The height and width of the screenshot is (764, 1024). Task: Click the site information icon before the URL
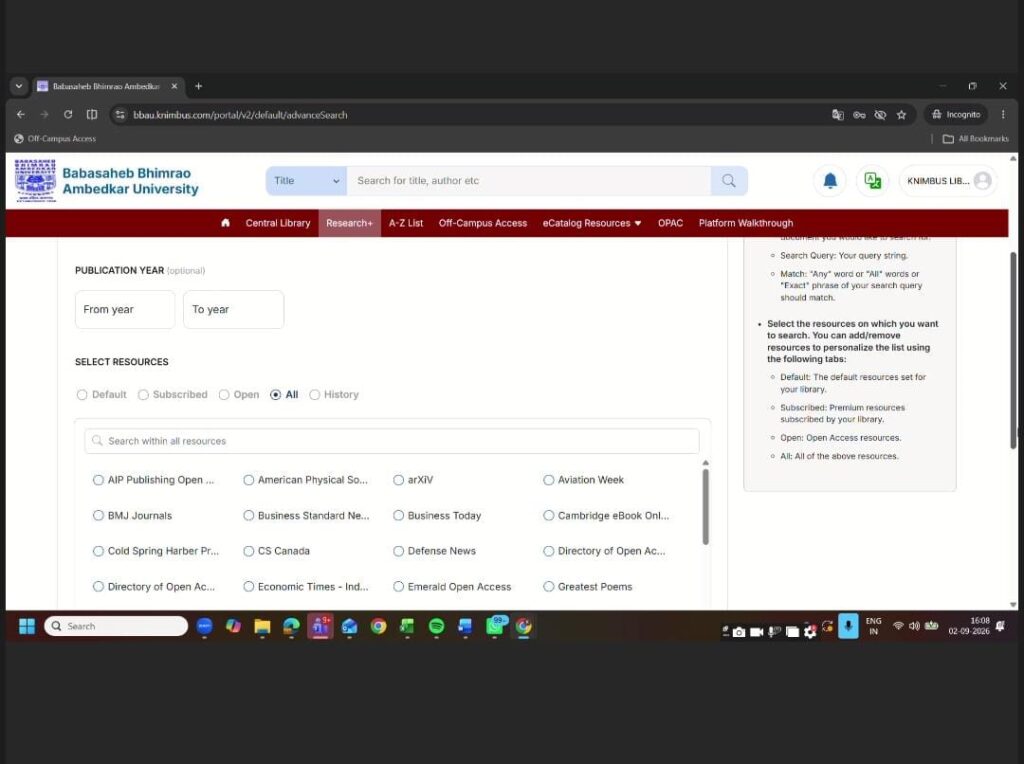pyautogui.click(x=120, y=115)
